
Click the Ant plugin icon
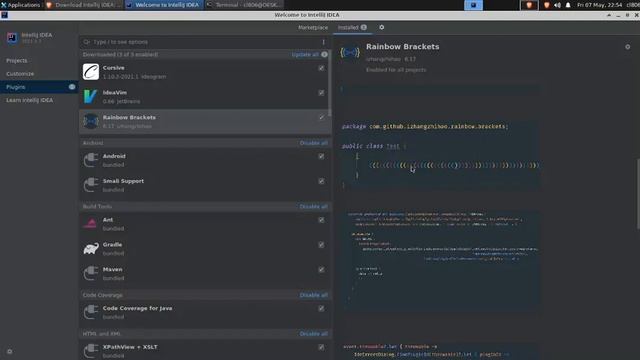(x=91, y=224)
